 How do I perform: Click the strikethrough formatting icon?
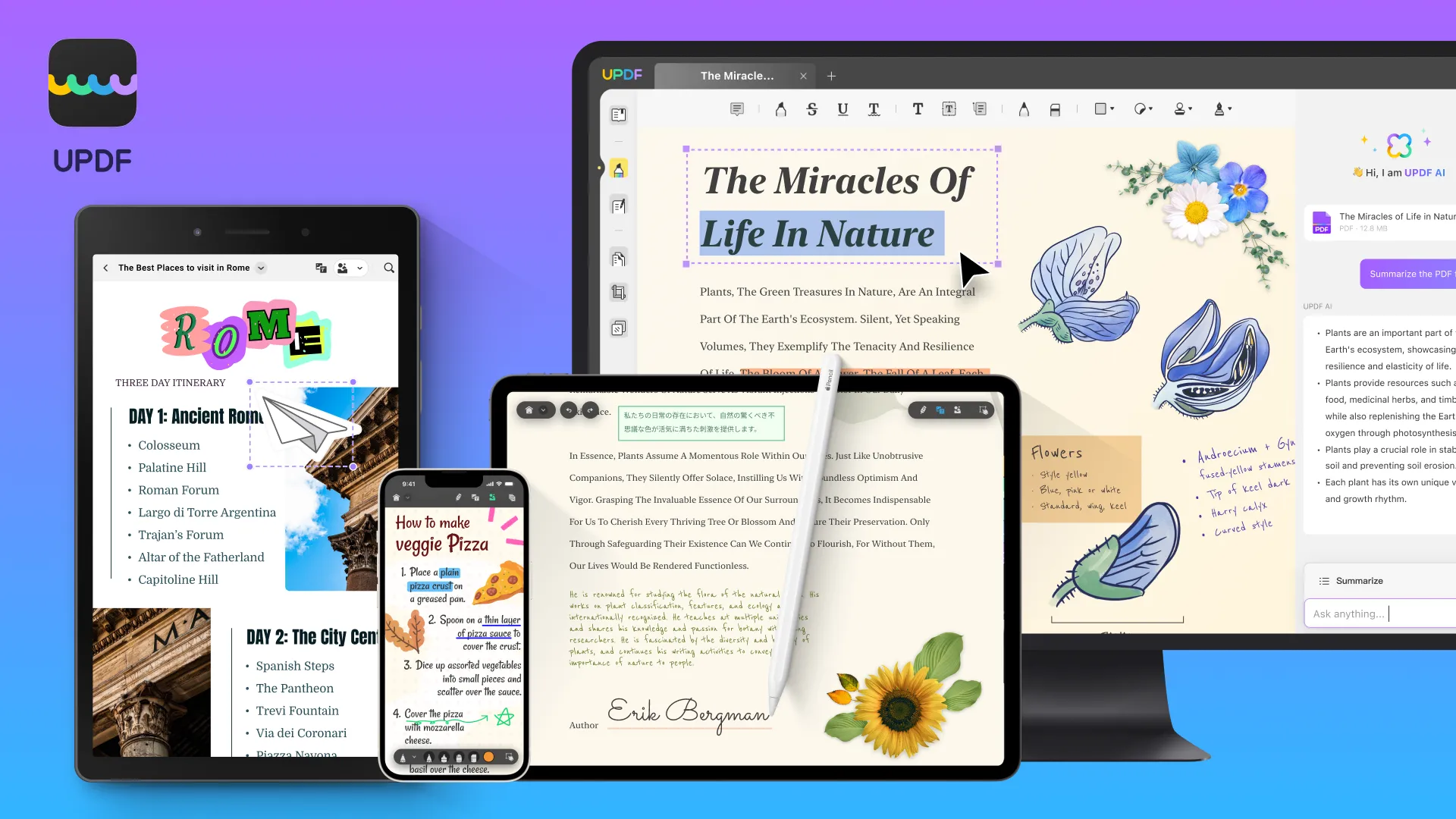[x=811, y=109]
